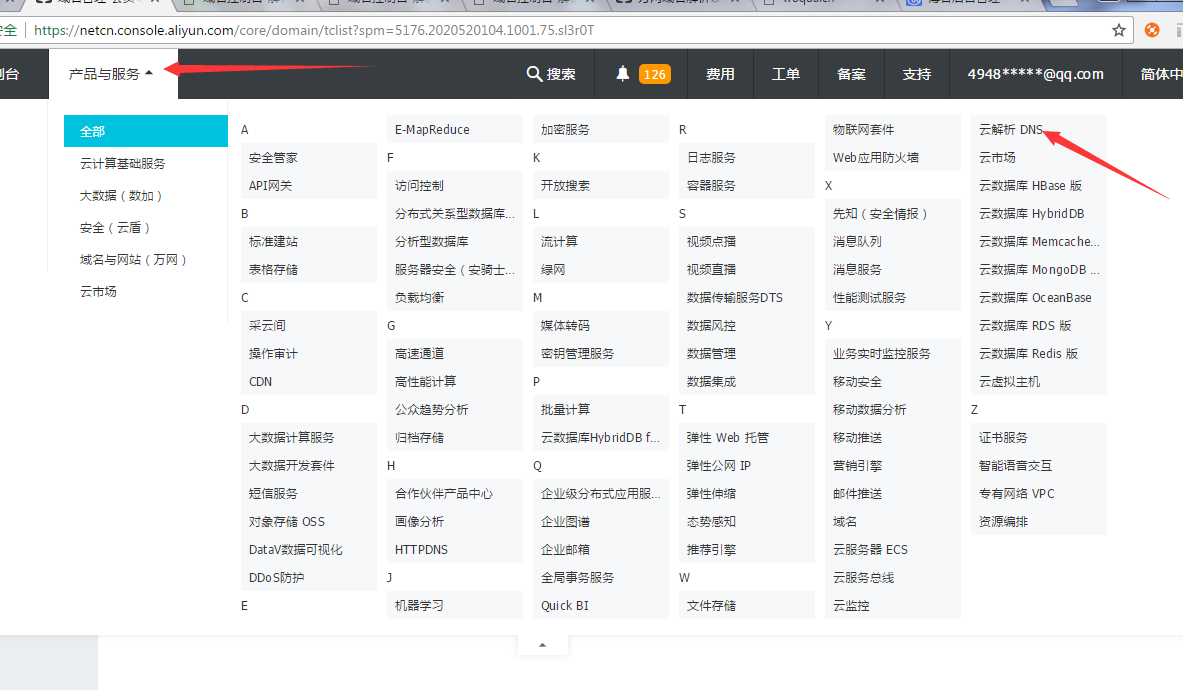Viewport: 1183px width, 690px height.
Task: Open account menu 4948*****@qq.com
Action: (x=1035, y=74)
